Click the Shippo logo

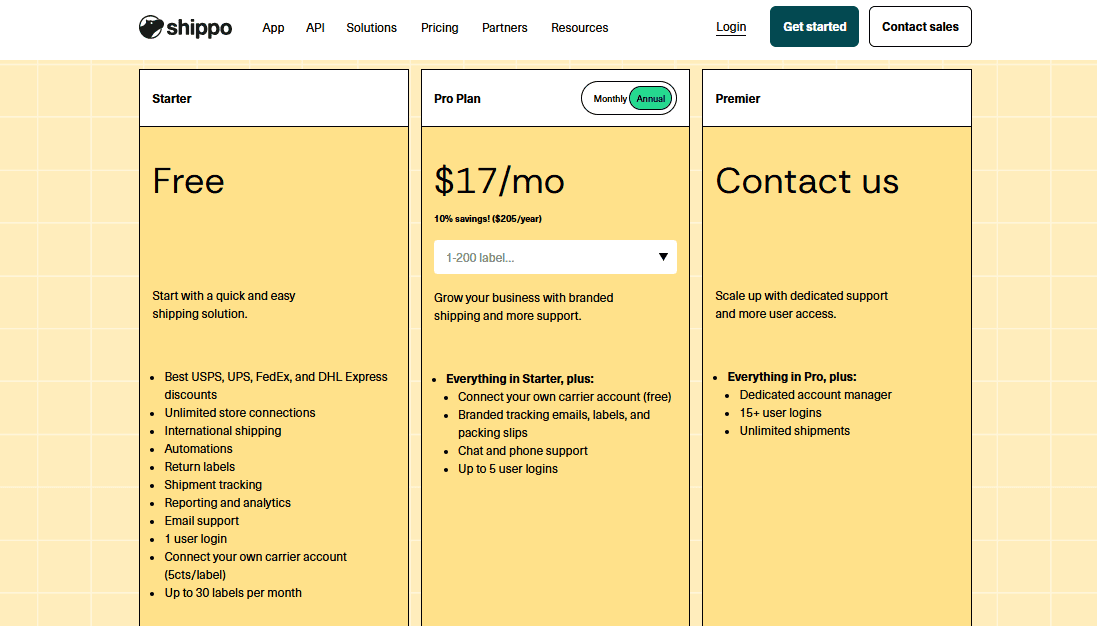(x=185, y=27)
